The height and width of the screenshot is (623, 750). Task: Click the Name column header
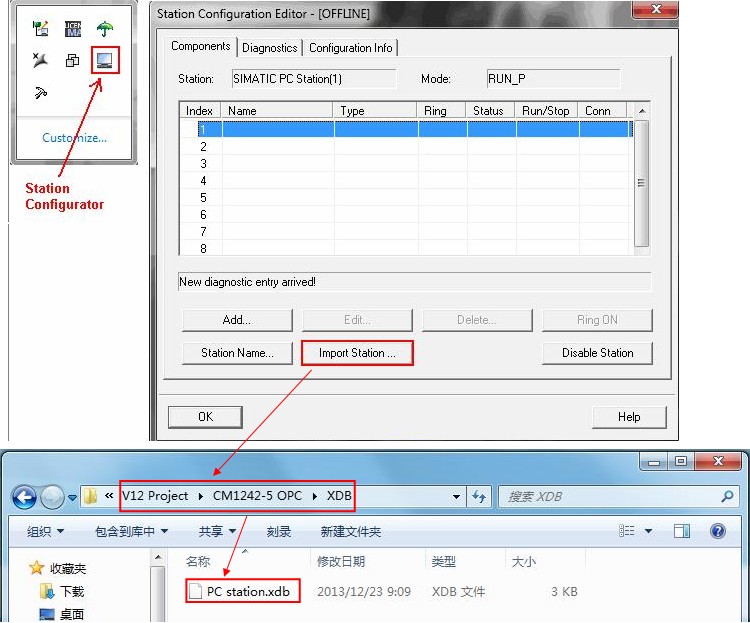(276, 111)
